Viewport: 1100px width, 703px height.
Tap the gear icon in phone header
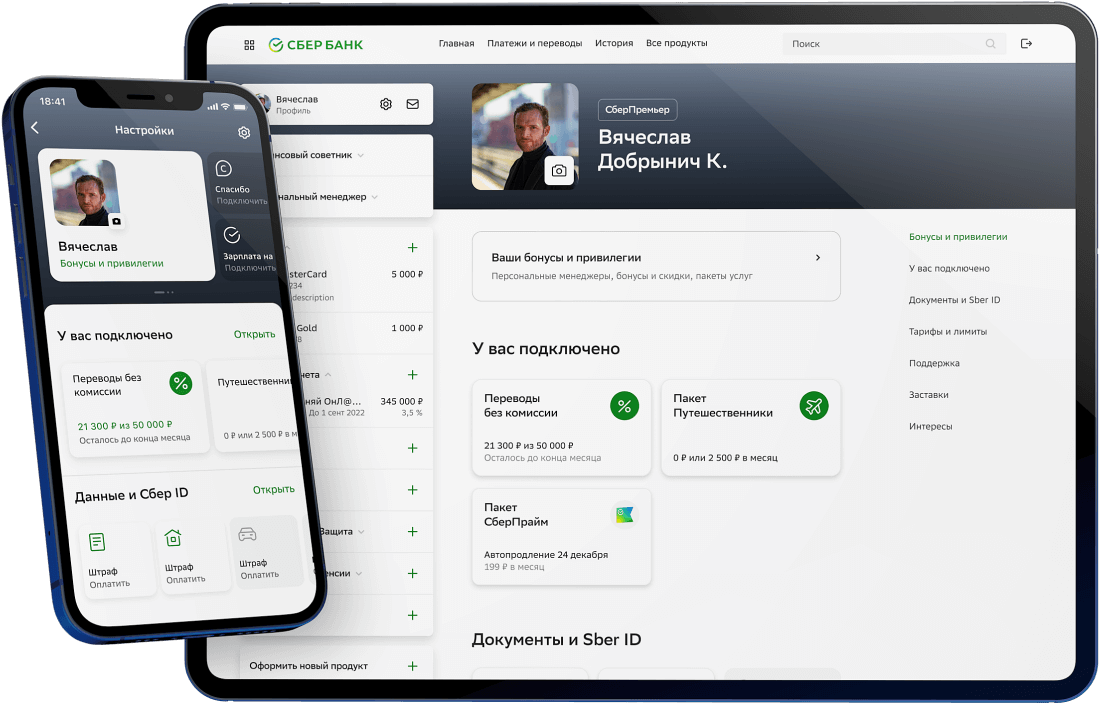pos(244,133)
